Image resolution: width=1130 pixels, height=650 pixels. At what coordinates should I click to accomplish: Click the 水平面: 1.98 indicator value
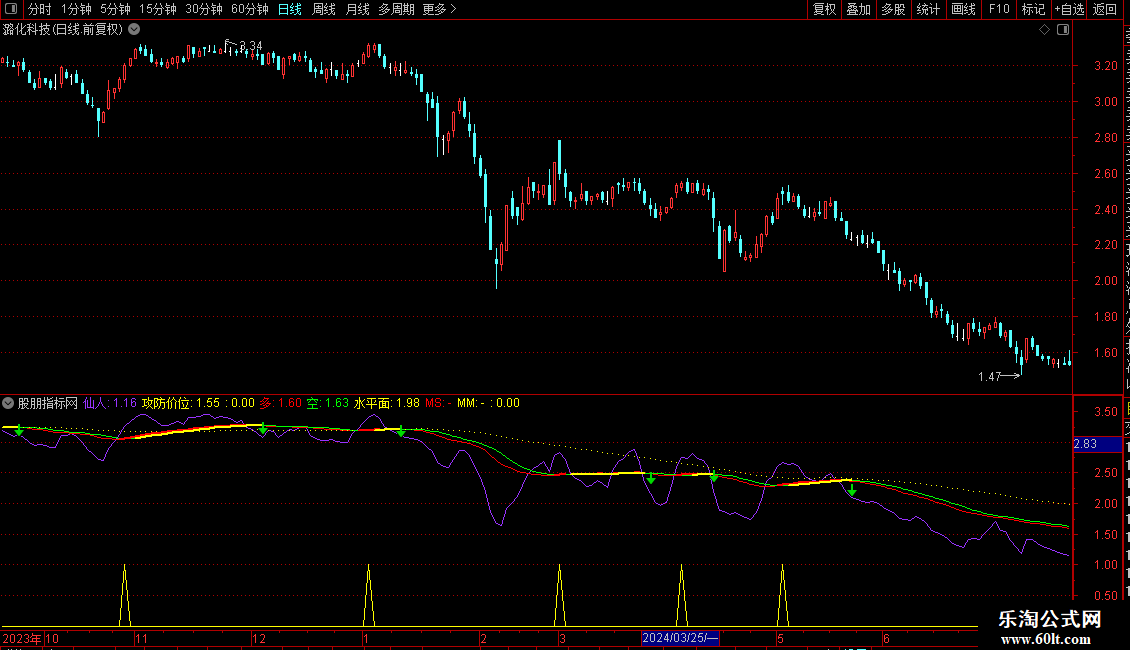click(387, 404)
